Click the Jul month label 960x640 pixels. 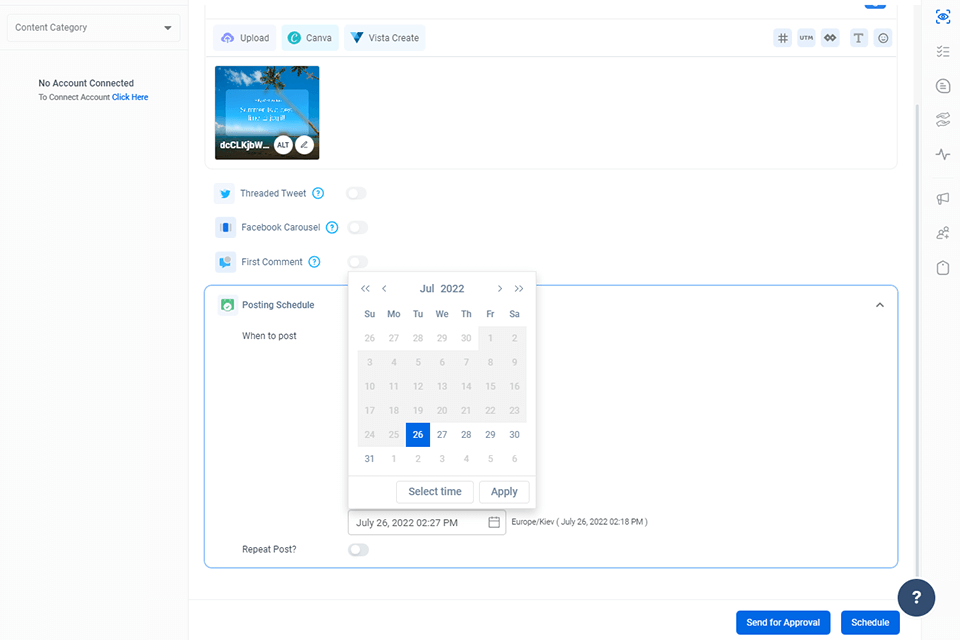(427, 288)
